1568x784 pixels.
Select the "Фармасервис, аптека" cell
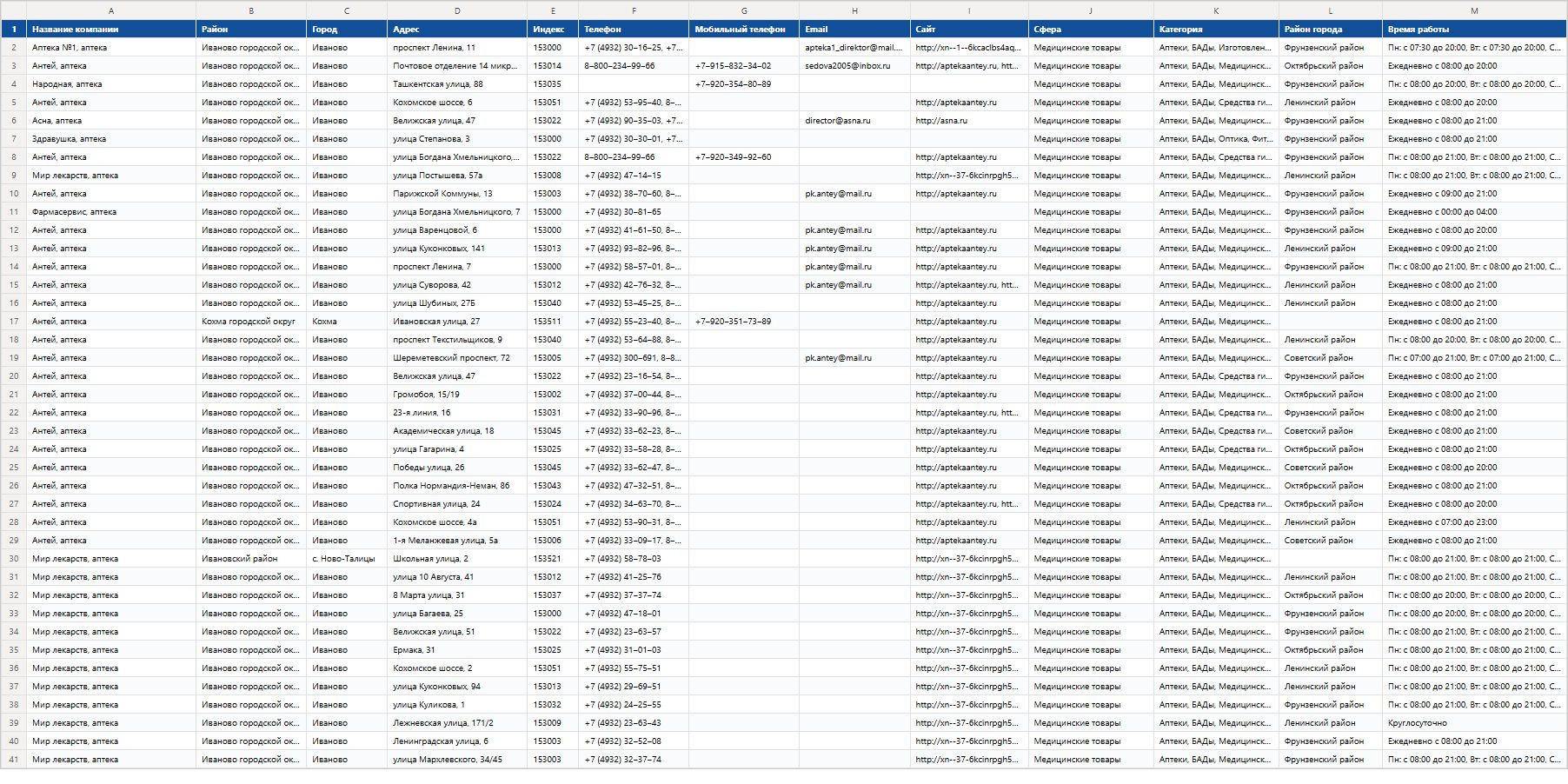tap(111, 212)
